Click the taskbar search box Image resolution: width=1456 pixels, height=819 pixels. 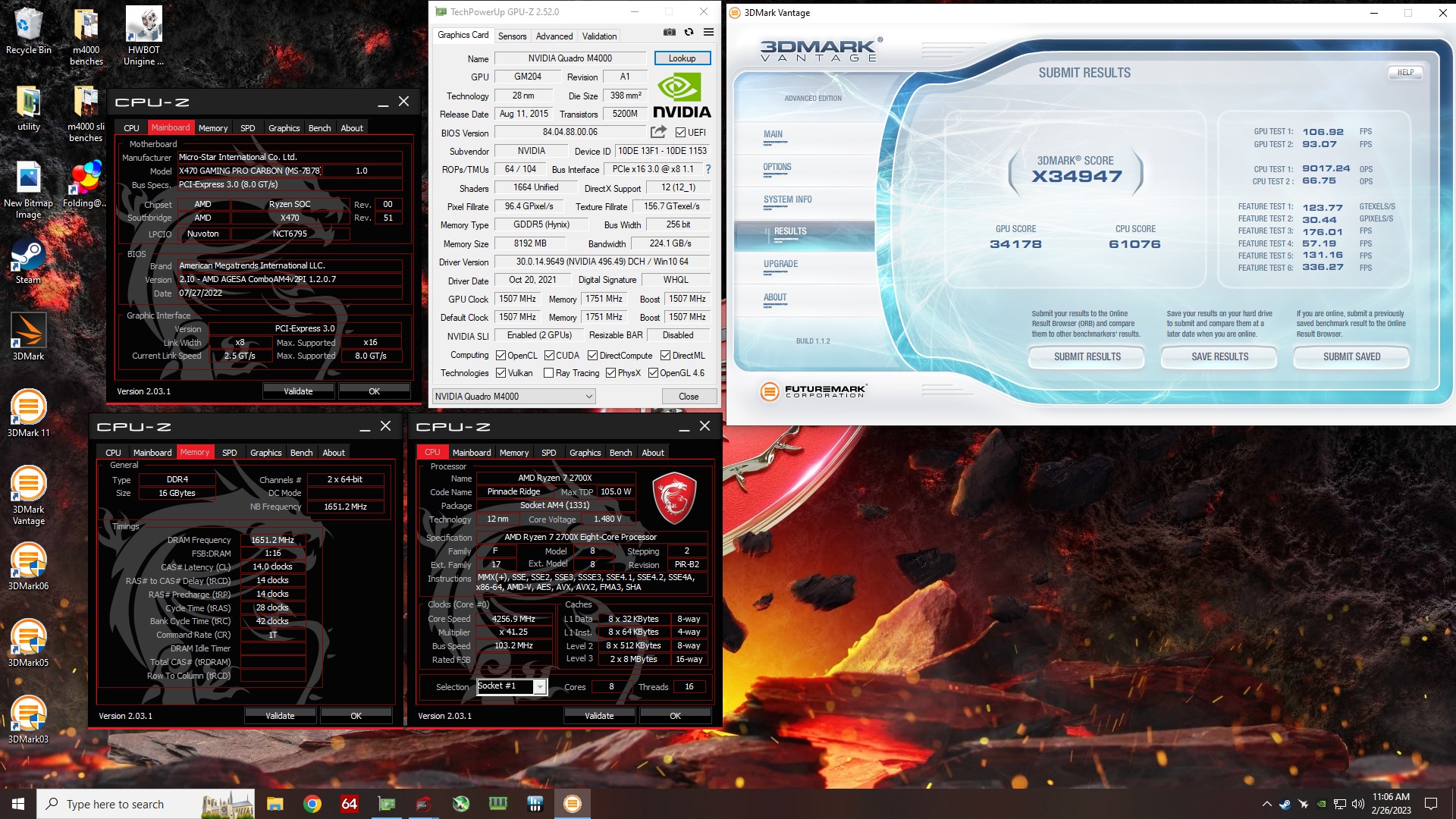click(x=146, y=804)
